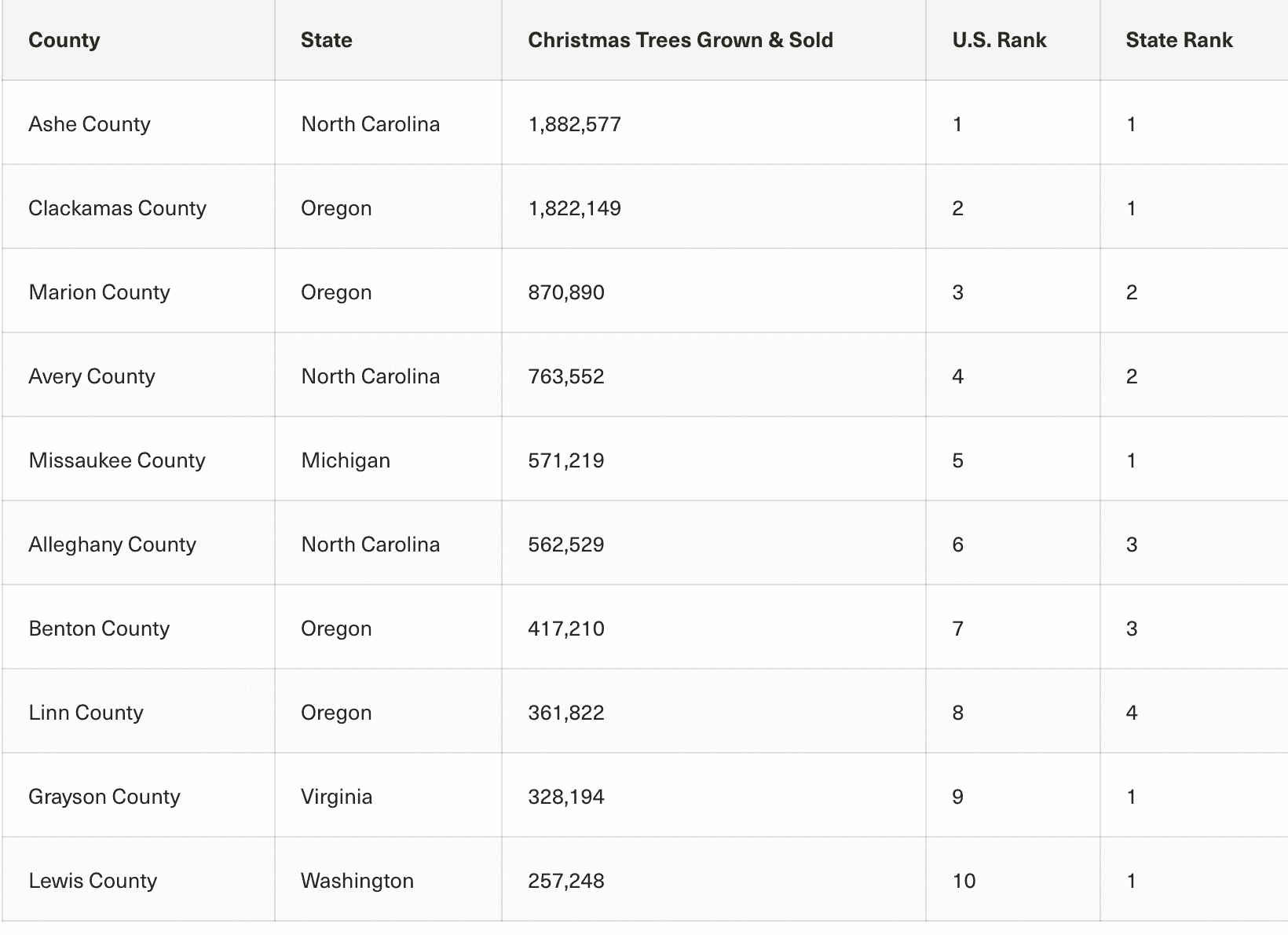Click the 257,248 trees value
Screen dimensions: 1288x935
[x=566, y=881]
